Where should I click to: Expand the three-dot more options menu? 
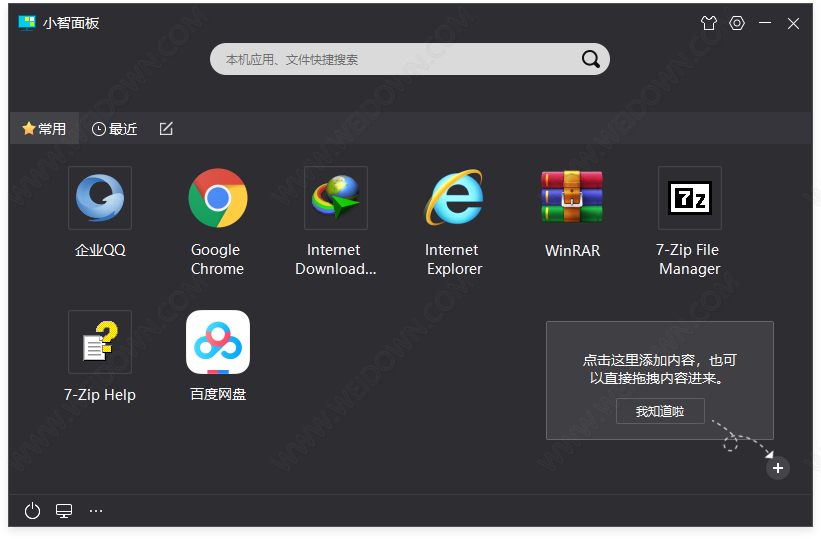pos(96,511)
